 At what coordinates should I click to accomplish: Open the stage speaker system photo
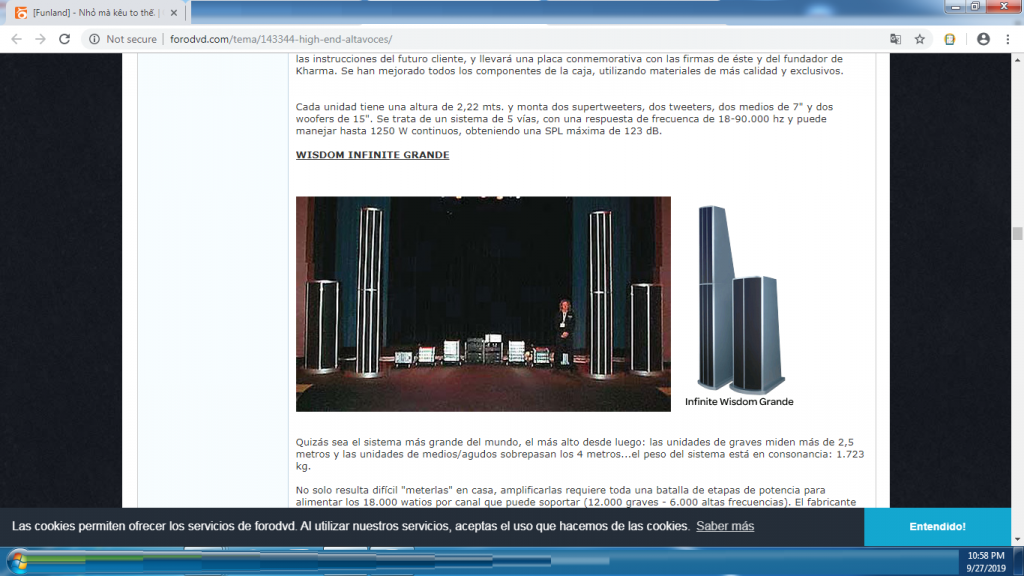[x=483, y=304]
